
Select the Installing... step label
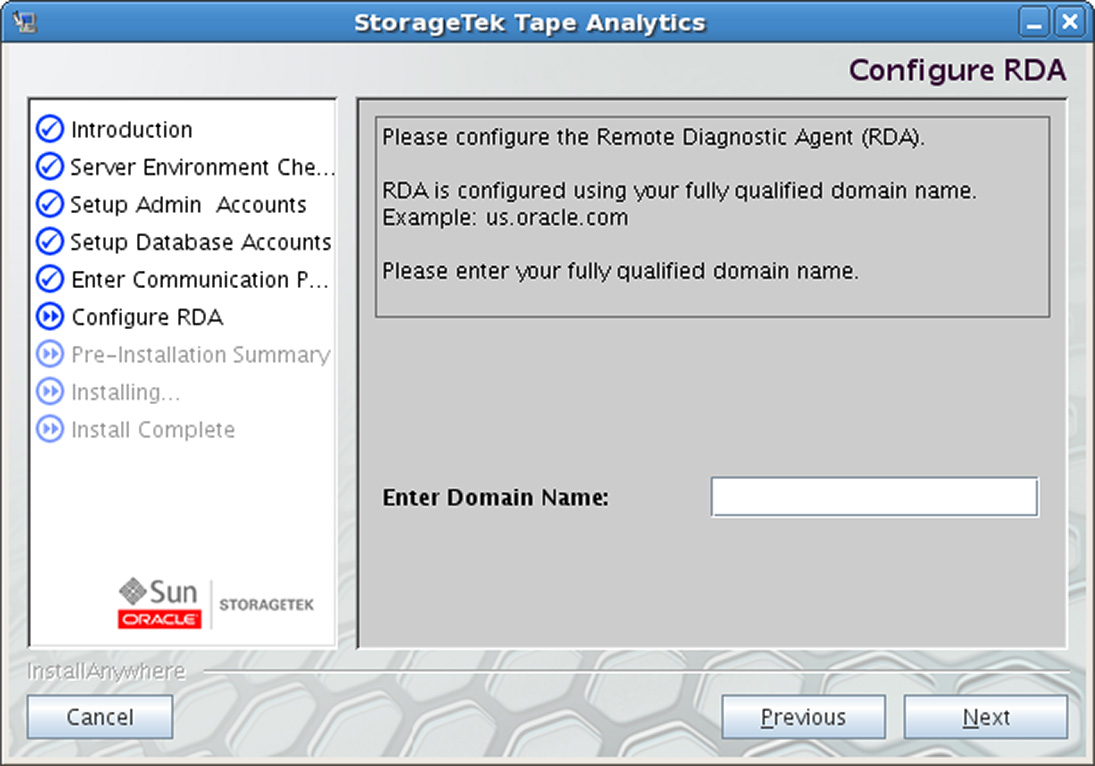[126, 393]
